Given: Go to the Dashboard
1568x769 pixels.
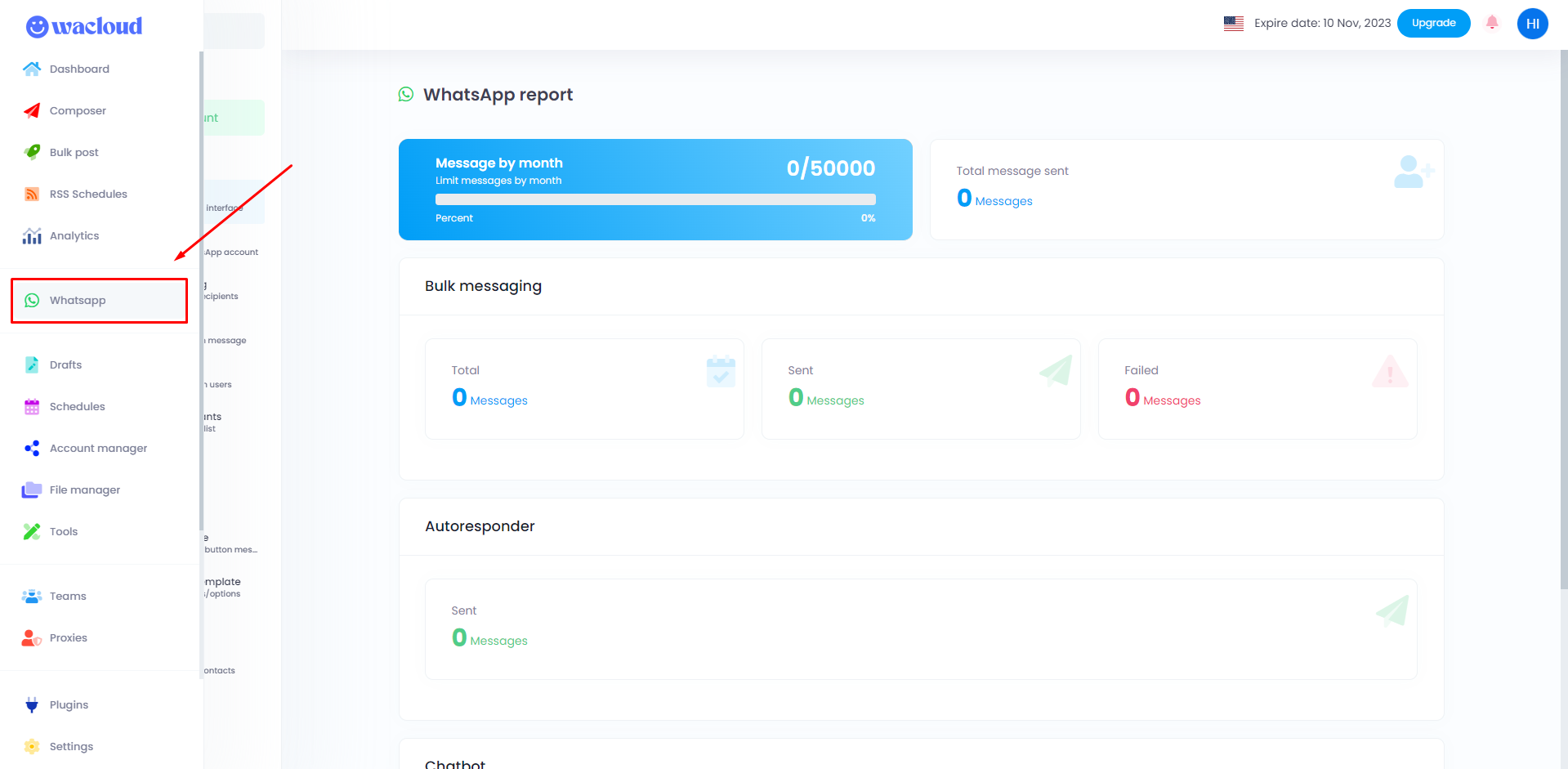Looking at the screenshot, I should (x=78, y=69).
